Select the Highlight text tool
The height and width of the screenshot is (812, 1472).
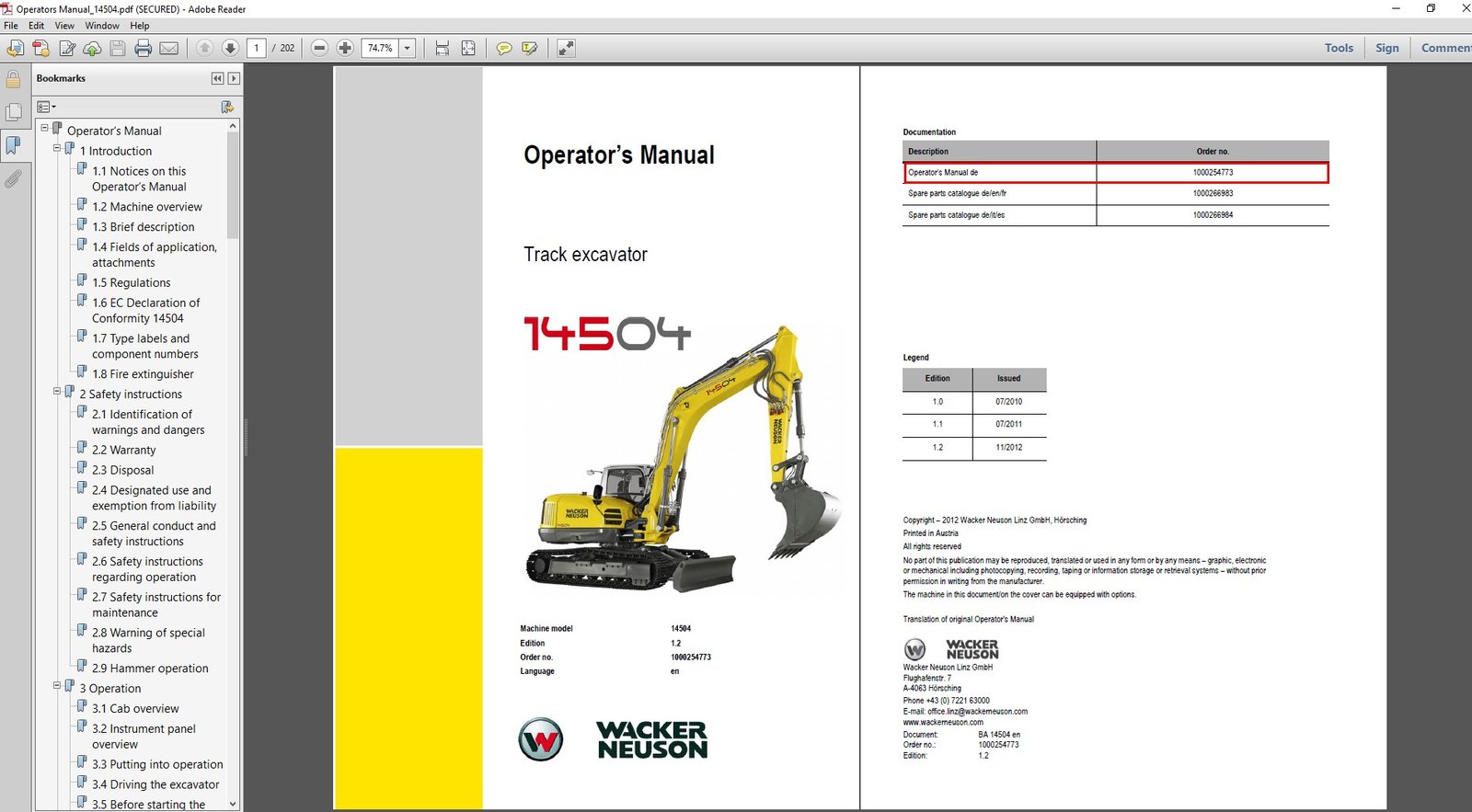tap(529, 48)
